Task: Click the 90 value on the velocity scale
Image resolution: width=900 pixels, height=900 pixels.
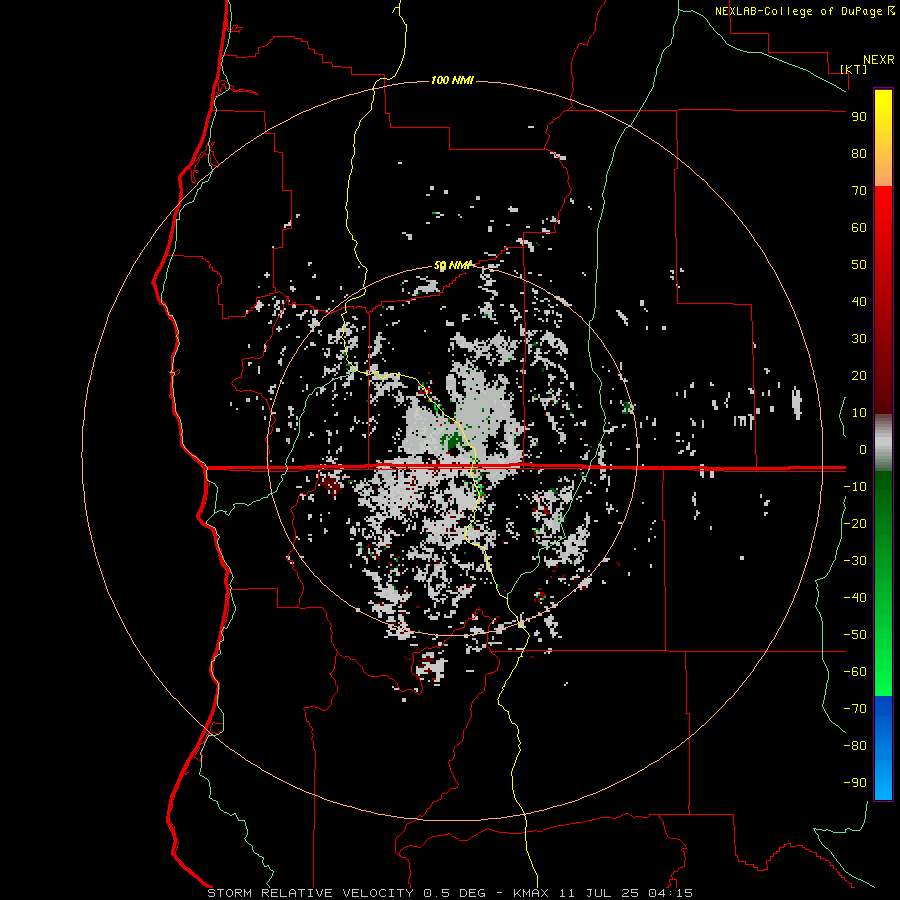Action: pos(859,117)
